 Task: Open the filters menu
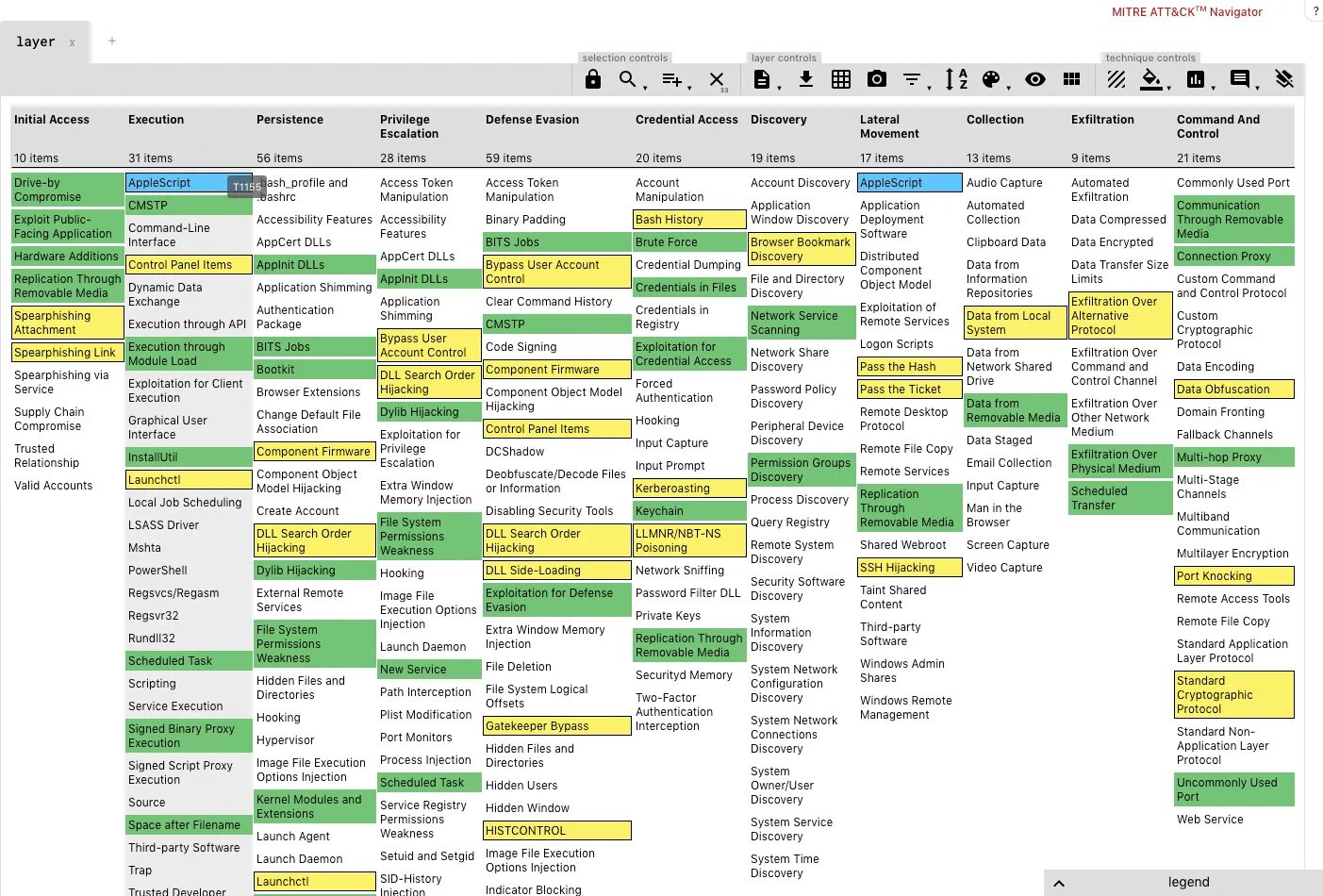coord(912,80)
